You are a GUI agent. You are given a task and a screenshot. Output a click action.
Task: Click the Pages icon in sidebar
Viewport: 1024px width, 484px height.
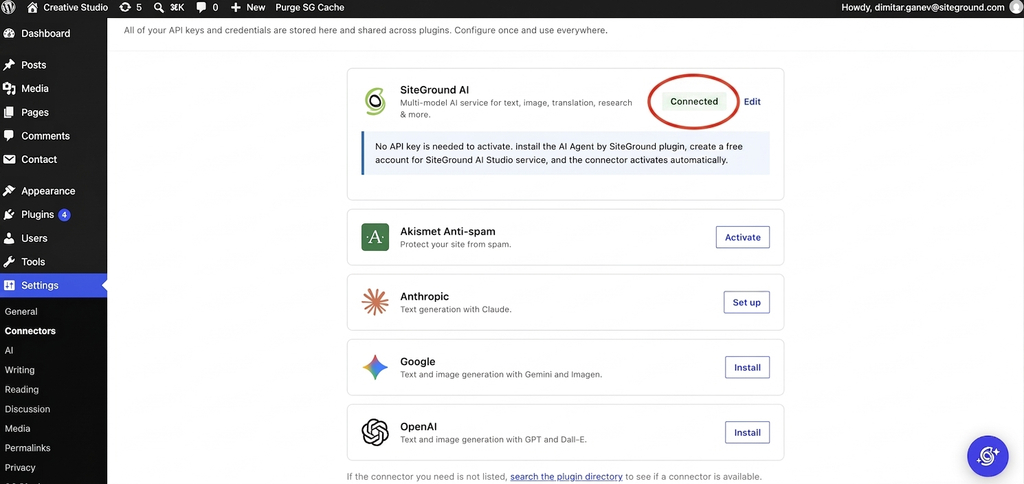(x=9, y=112)
